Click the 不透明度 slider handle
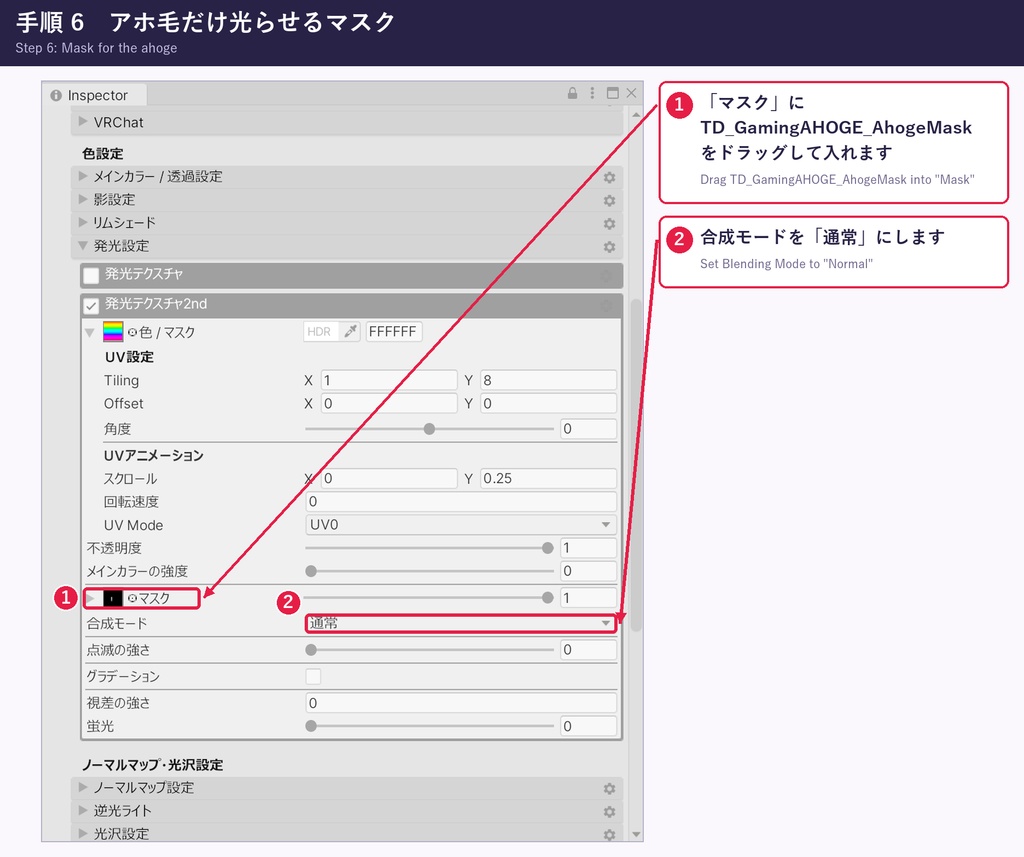This screenshot has width=1024, height=857. point(547,548)
